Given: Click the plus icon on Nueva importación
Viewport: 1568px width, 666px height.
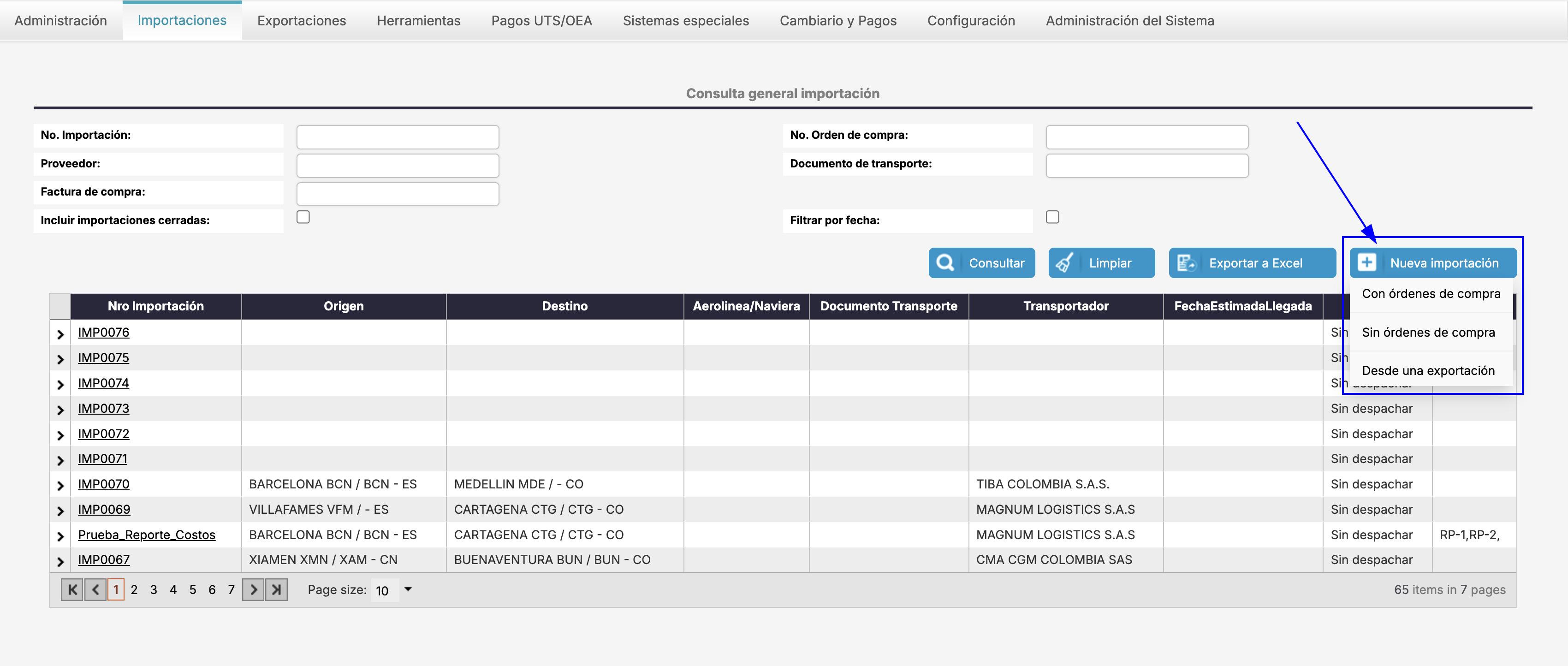Looking at the screenshot, I should point(1366,262).
